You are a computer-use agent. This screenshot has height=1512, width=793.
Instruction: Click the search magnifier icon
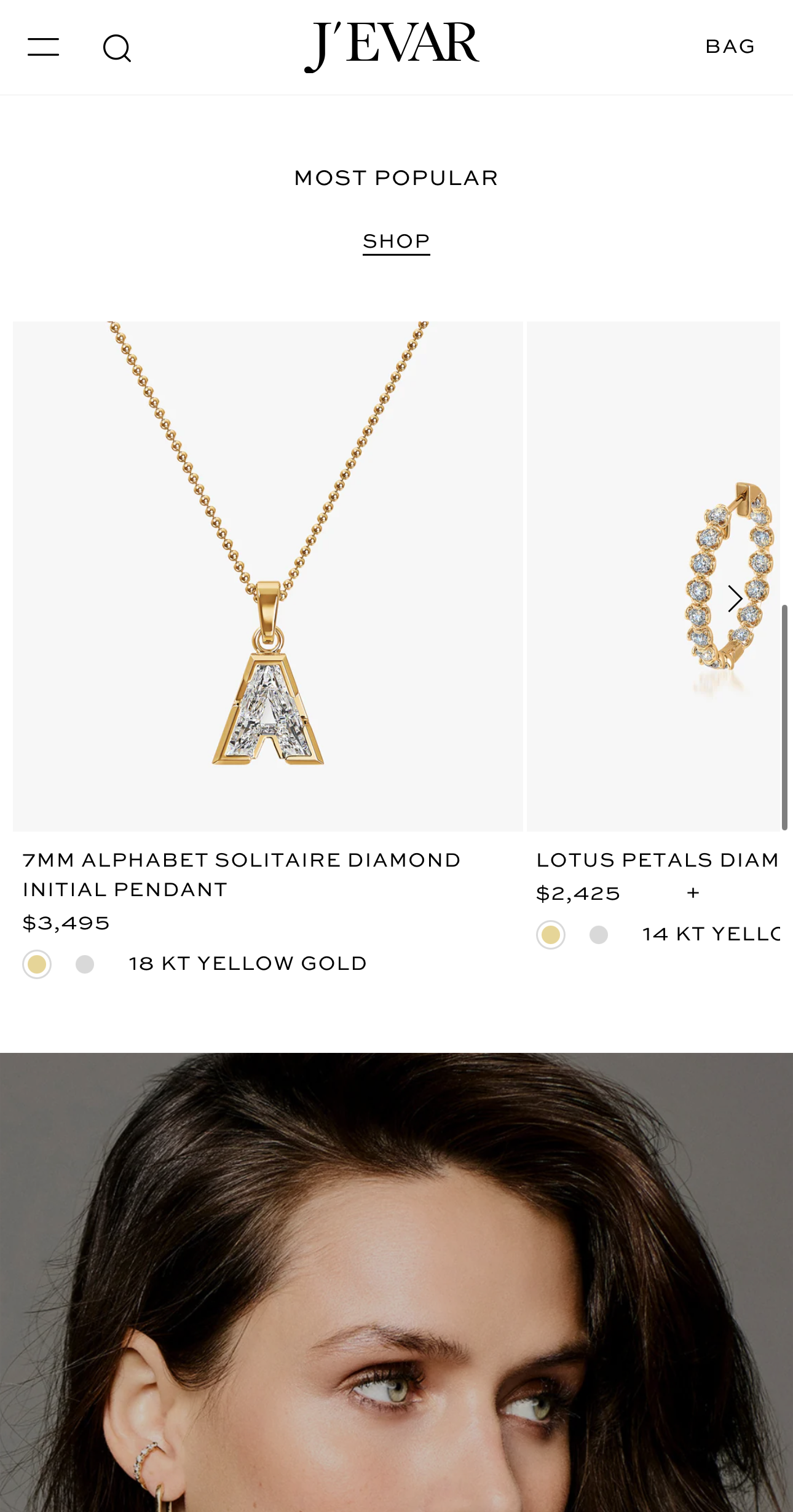(117, 48)
